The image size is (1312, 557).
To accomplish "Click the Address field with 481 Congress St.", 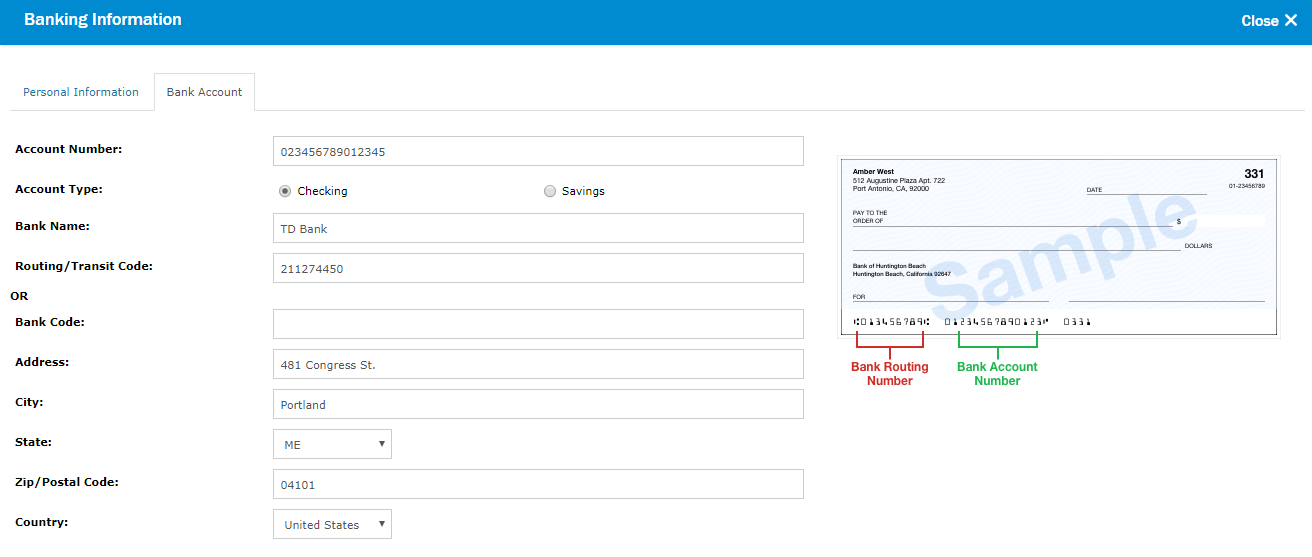I will point(538,364).
